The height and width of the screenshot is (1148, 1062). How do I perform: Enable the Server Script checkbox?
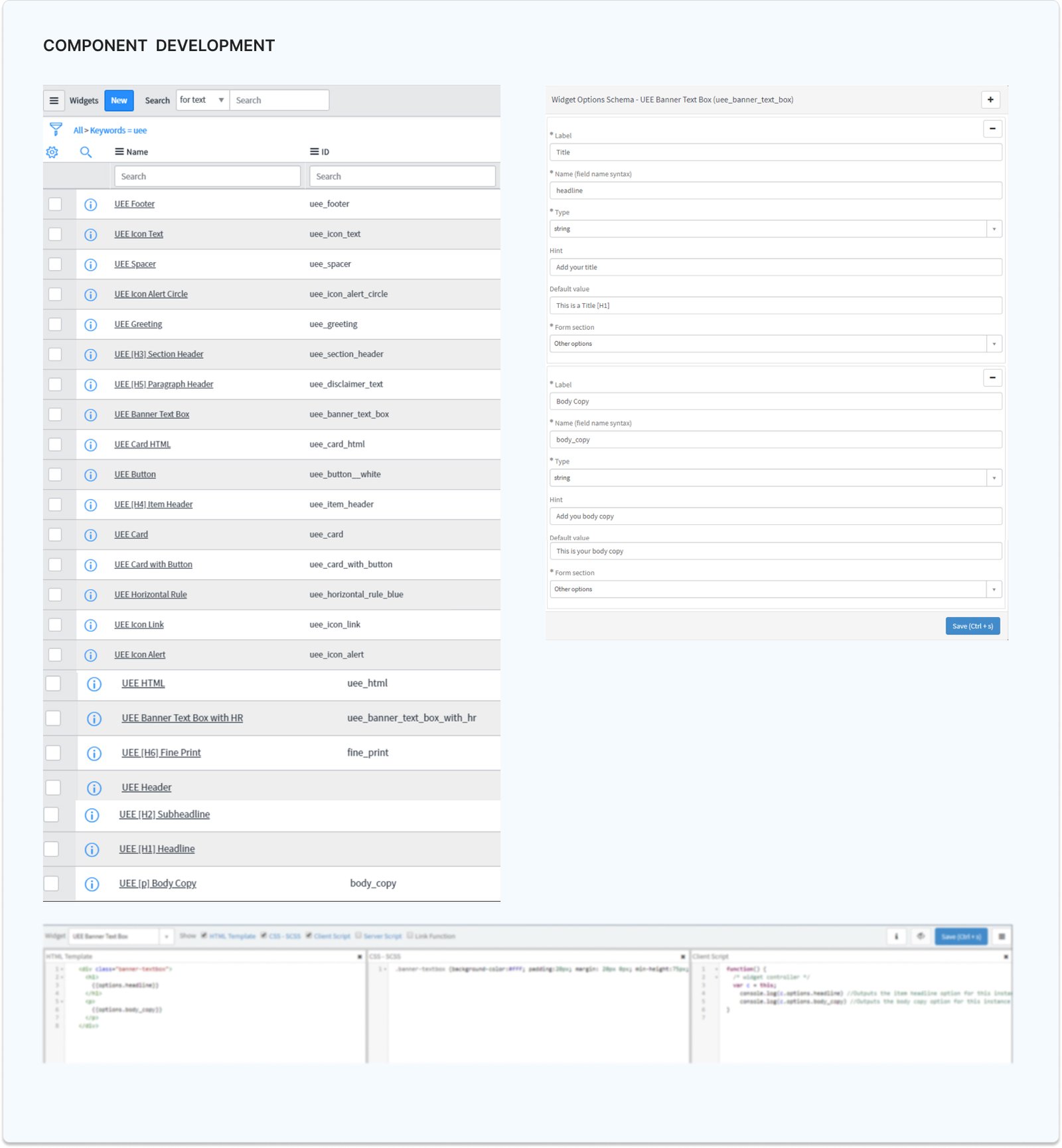358,936
